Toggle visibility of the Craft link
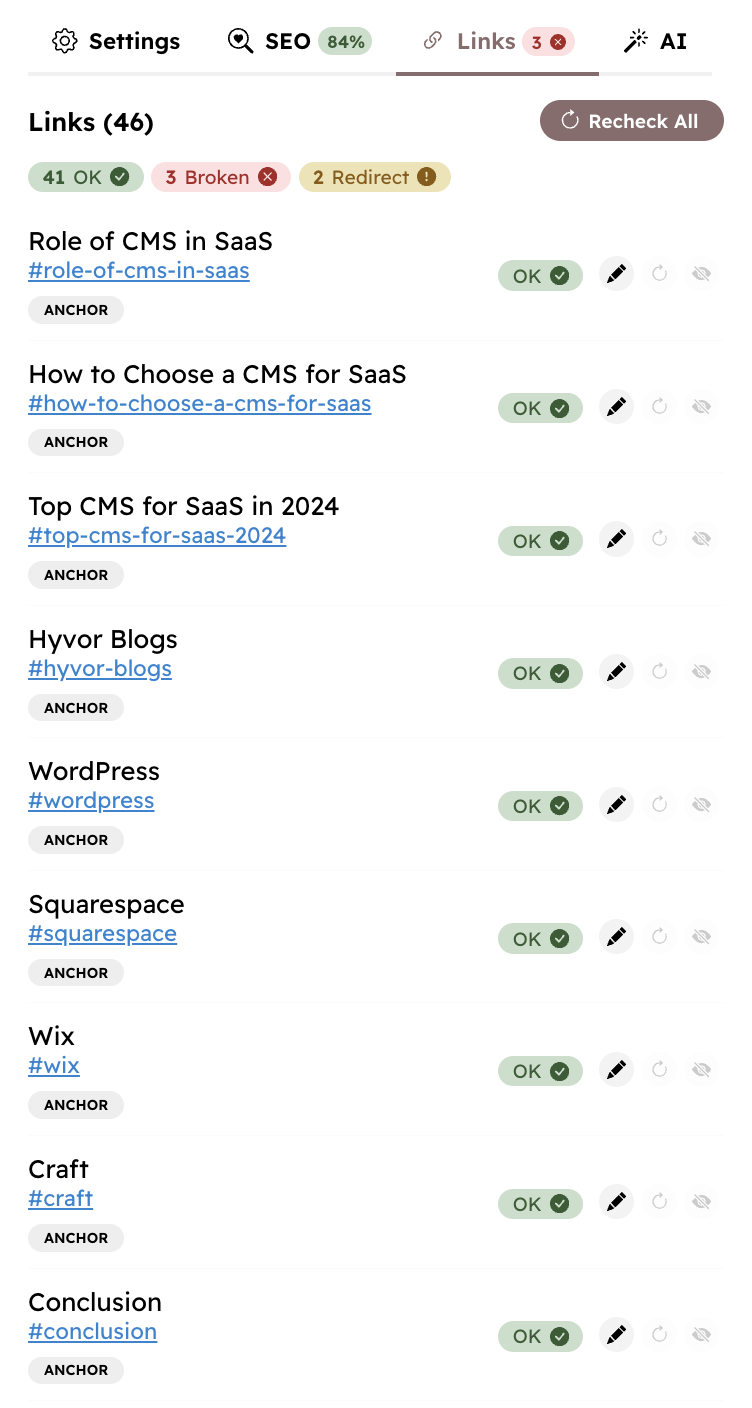 [x=701, y=1202]
